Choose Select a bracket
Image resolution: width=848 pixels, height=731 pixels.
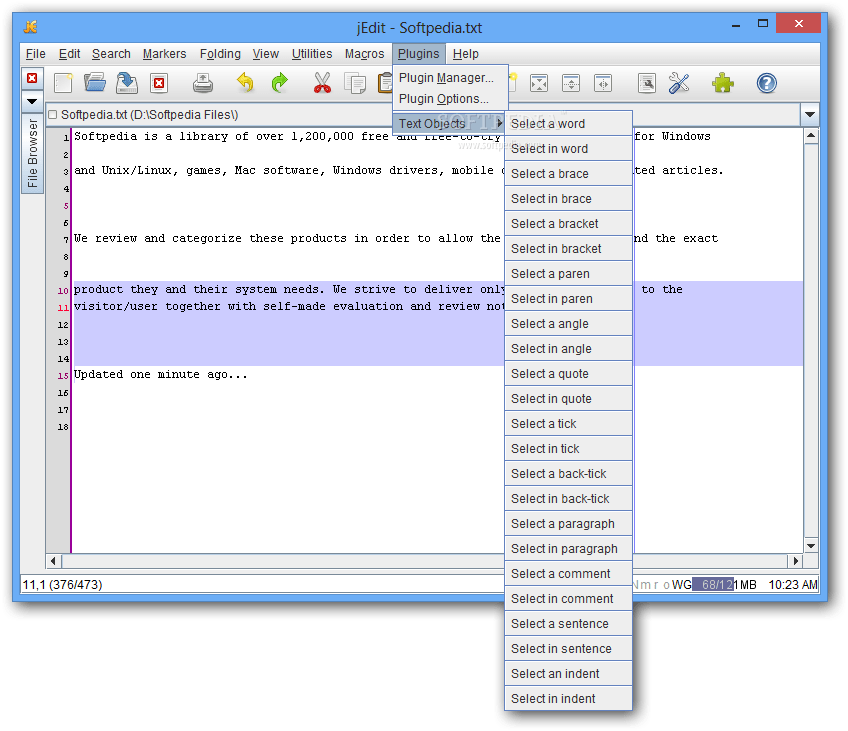tap(568, 223)
